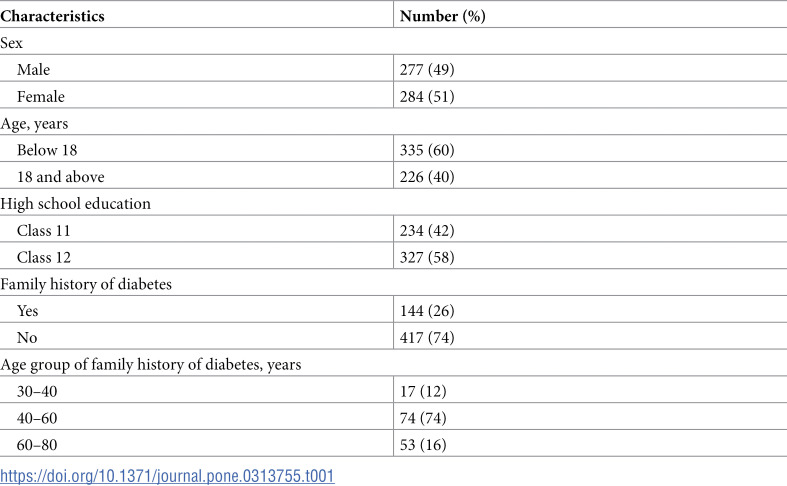The image size is (787, 486).
Task: Click the Number (%) column header
Action: (x=443, y=16)
